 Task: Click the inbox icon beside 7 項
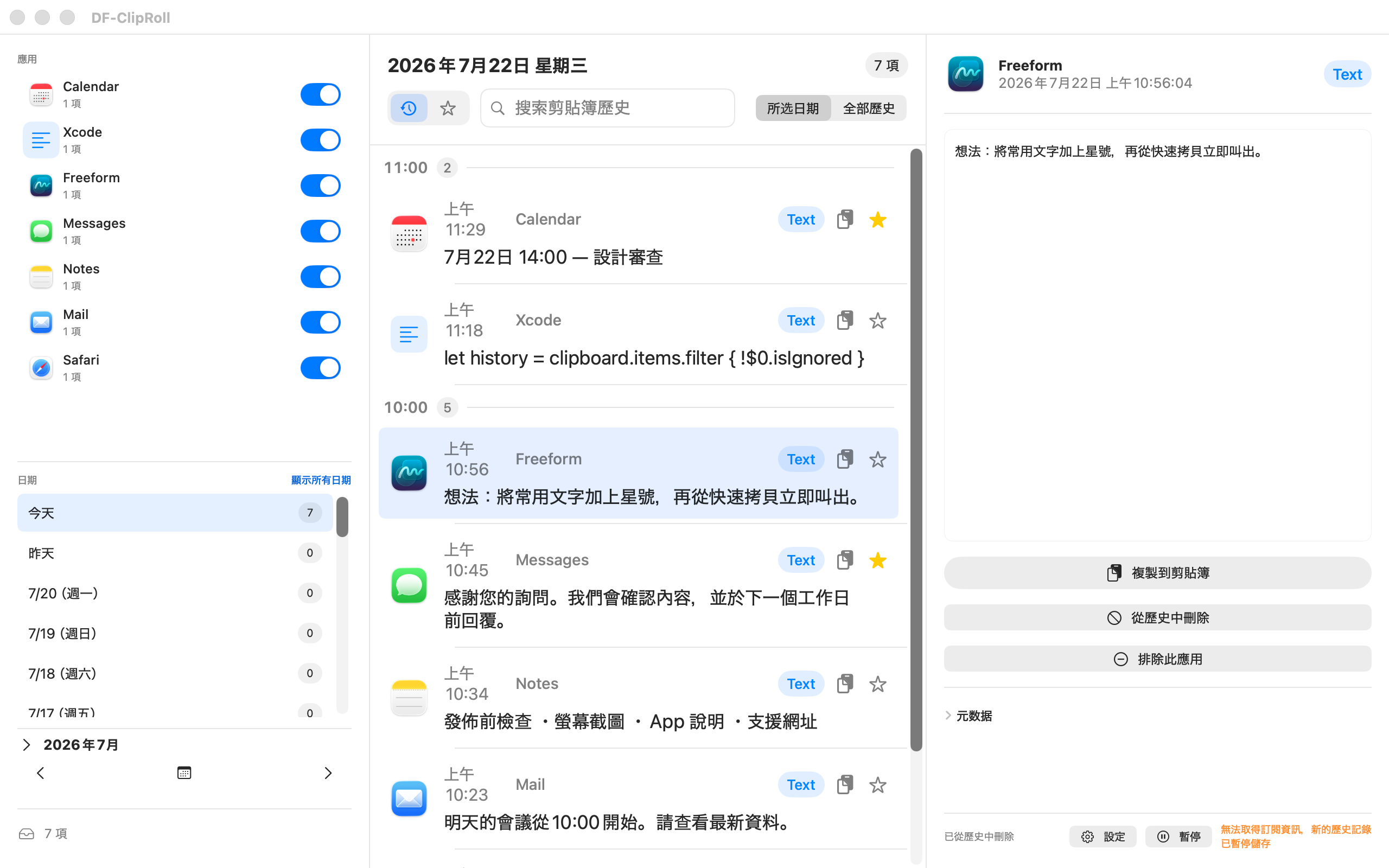click(x=27, y=834)
